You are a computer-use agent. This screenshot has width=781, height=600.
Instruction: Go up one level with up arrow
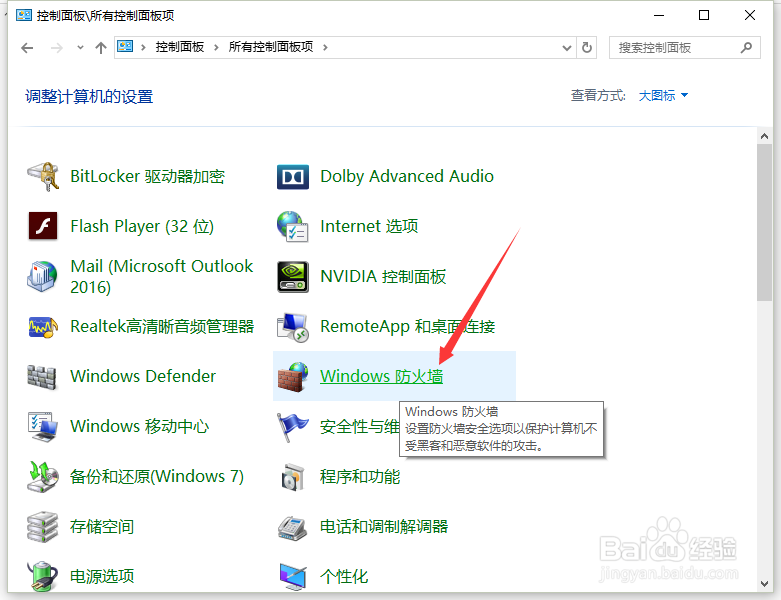(101, 48)
